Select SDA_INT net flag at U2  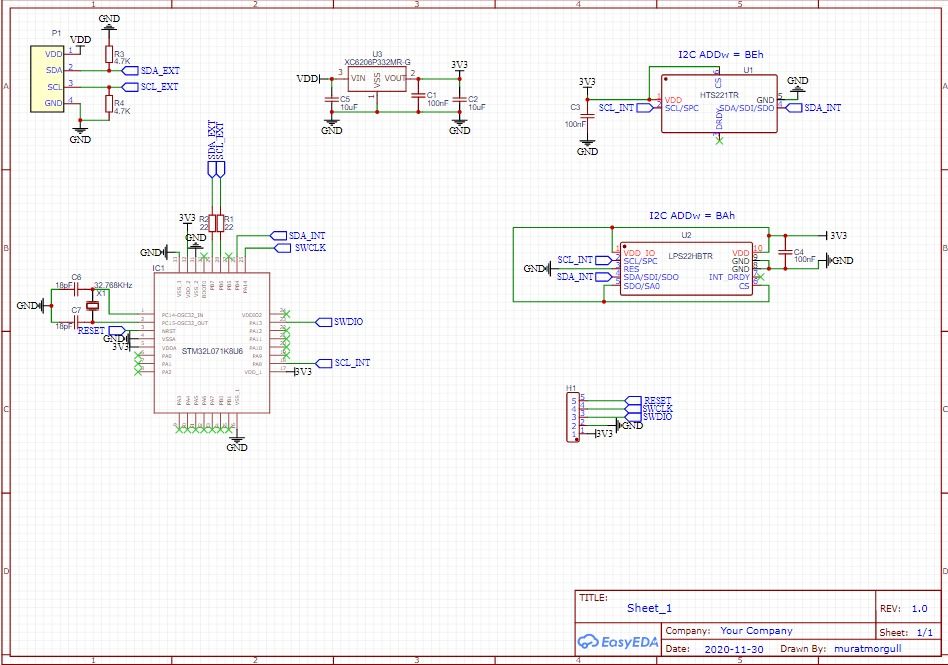pos(585,276)
